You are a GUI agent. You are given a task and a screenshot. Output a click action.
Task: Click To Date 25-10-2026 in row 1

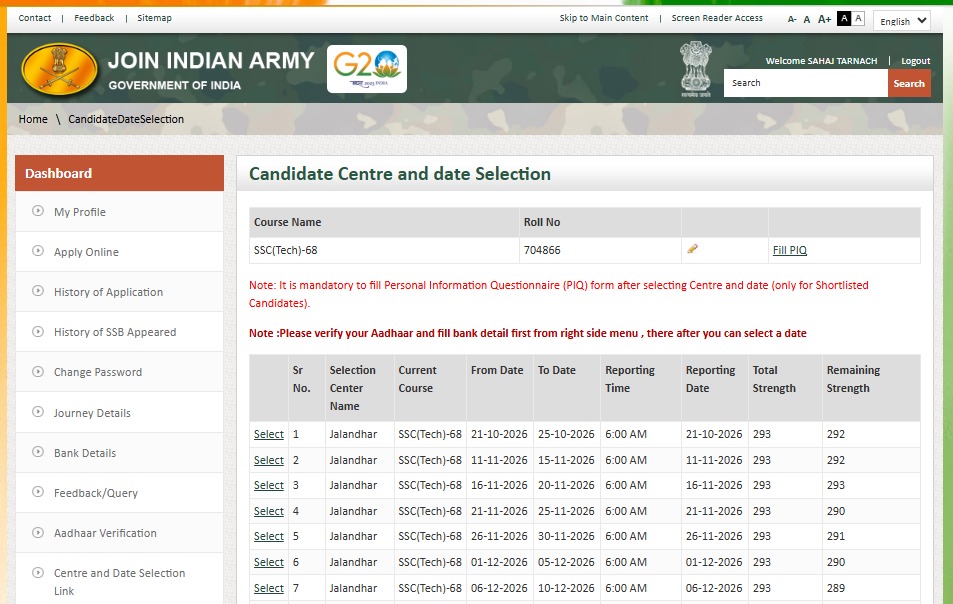point(566,434)
